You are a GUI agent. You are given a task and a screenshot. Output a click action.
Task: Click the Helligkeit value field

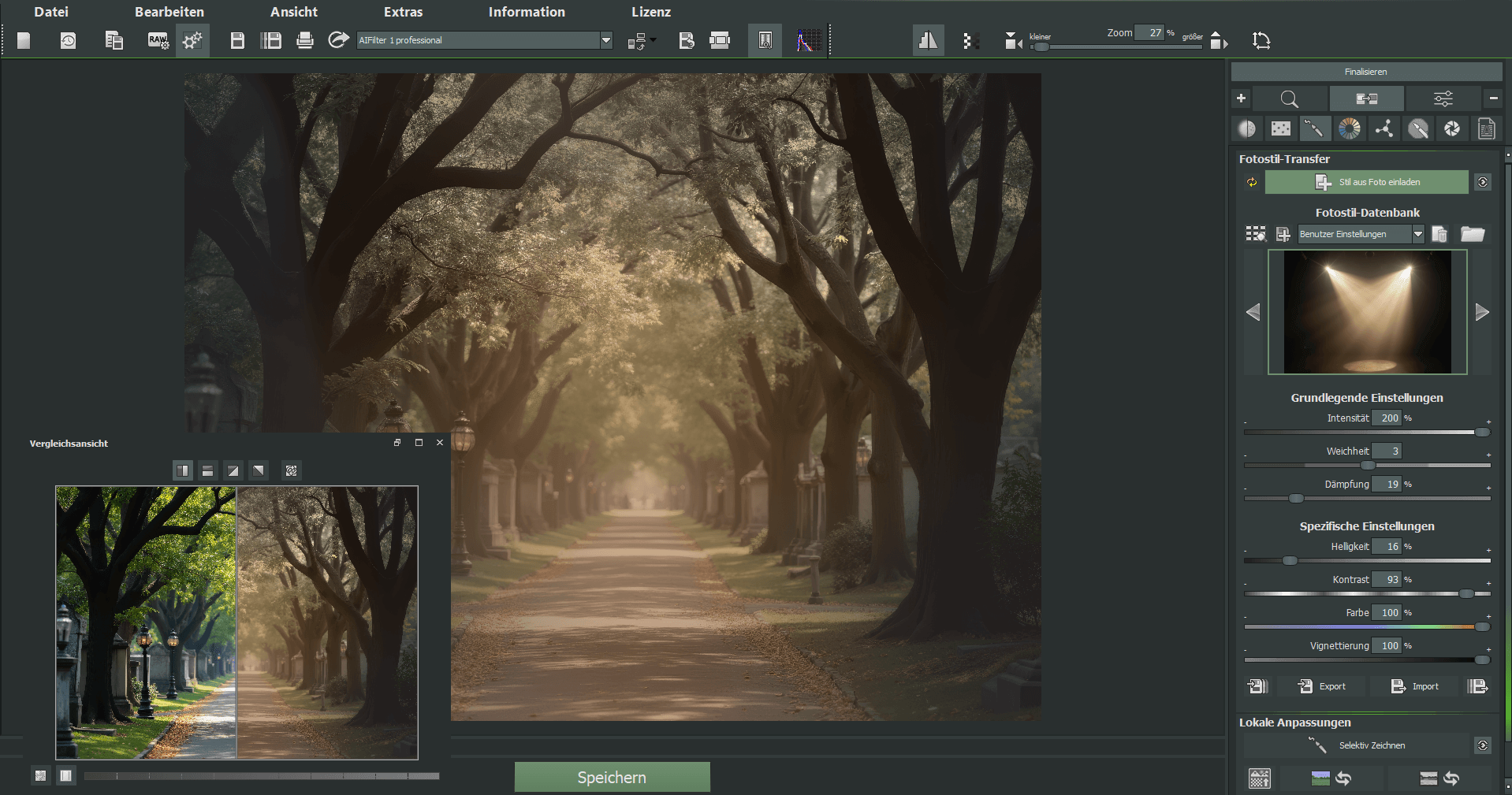[1387, 547]
